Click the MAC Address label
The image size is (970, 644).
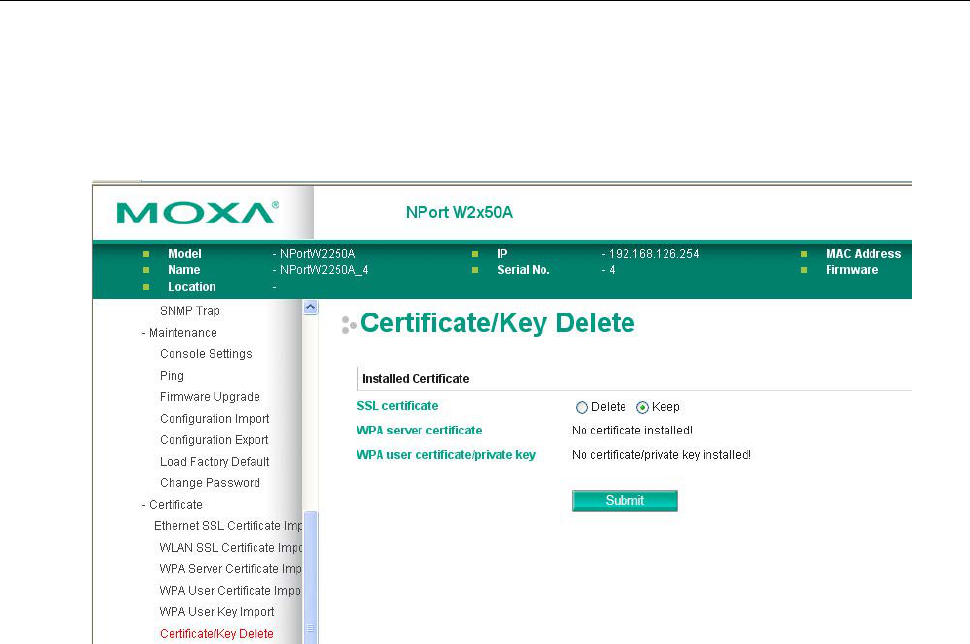[x=864, y=254]
